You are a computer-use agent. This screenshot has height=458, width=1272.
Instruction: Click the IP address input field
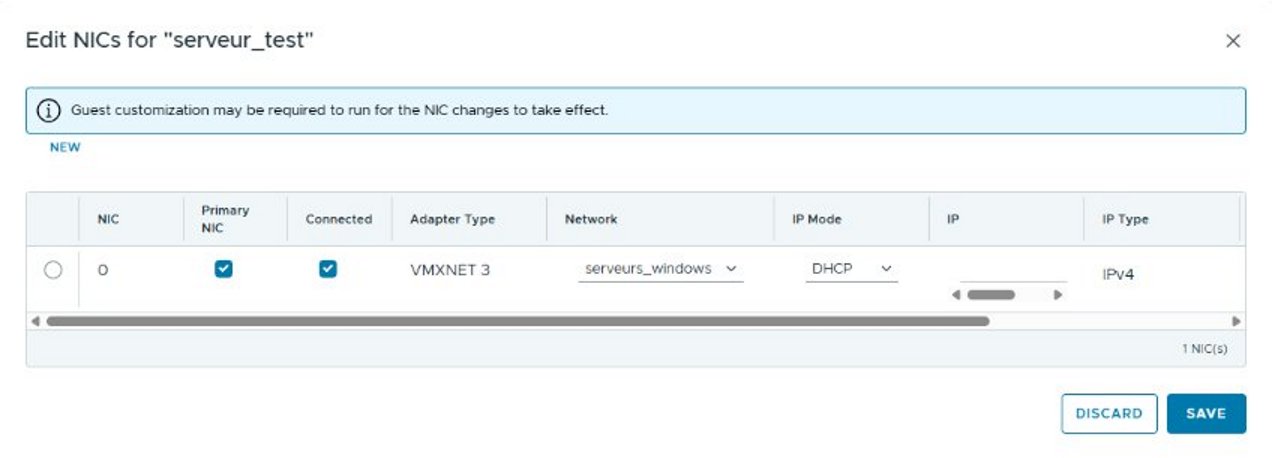point(1012,271)
